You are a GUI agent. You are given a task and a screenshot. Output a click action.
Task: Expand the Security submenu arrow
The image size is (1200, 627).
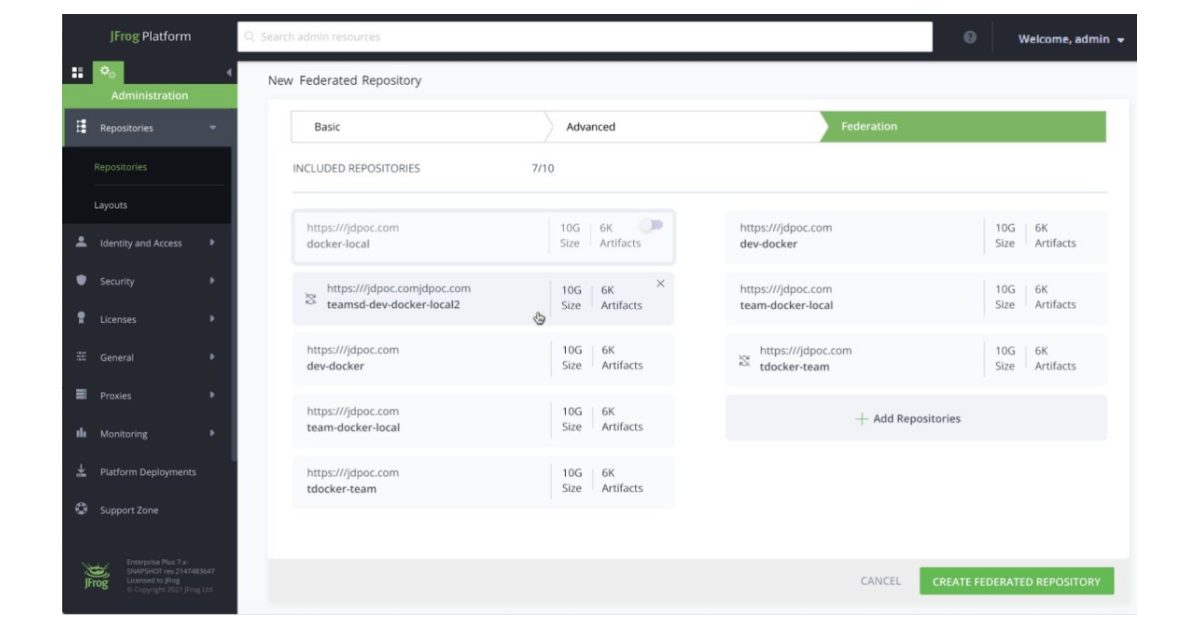pos(212,281)
